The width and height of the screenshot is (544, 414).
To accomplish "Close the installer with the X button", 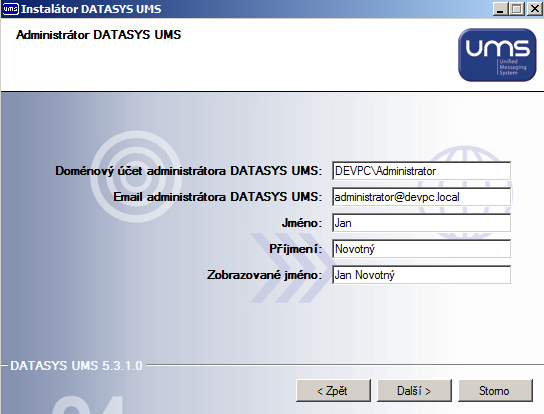I will pos(534,9).
